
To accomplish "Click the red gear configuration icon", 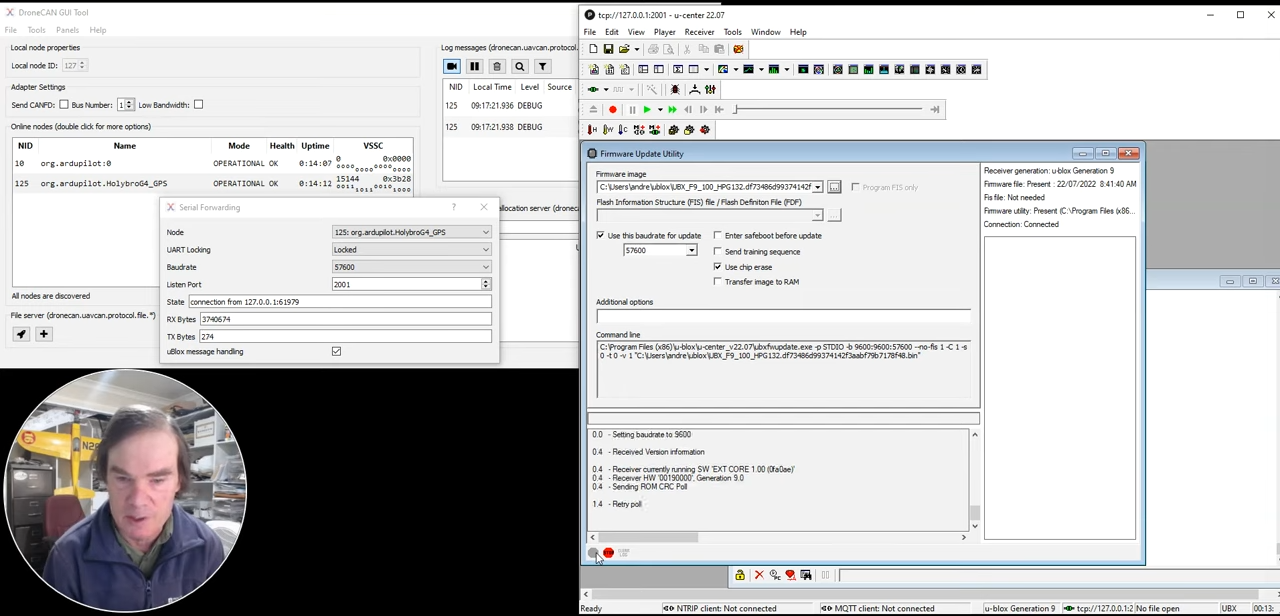I will (705, 130).
